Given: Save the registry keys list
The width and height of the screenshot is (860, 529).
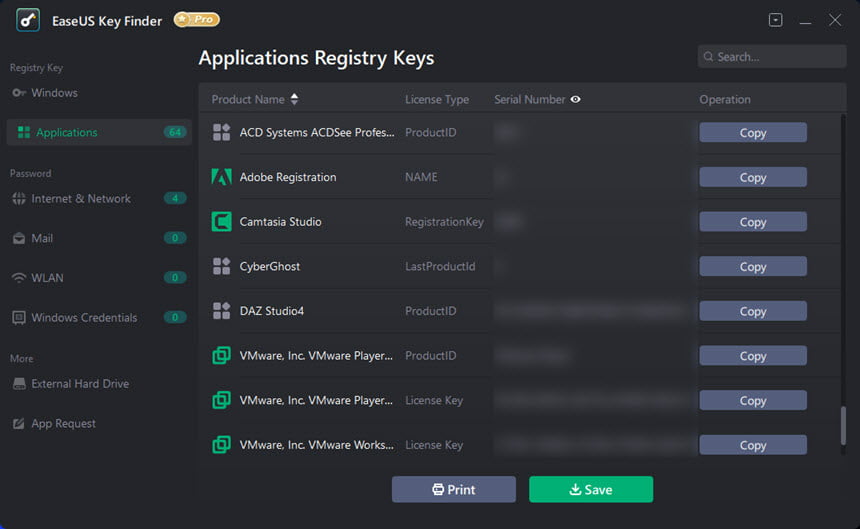Looking at the screenshot, I should [x=591, y=490].
